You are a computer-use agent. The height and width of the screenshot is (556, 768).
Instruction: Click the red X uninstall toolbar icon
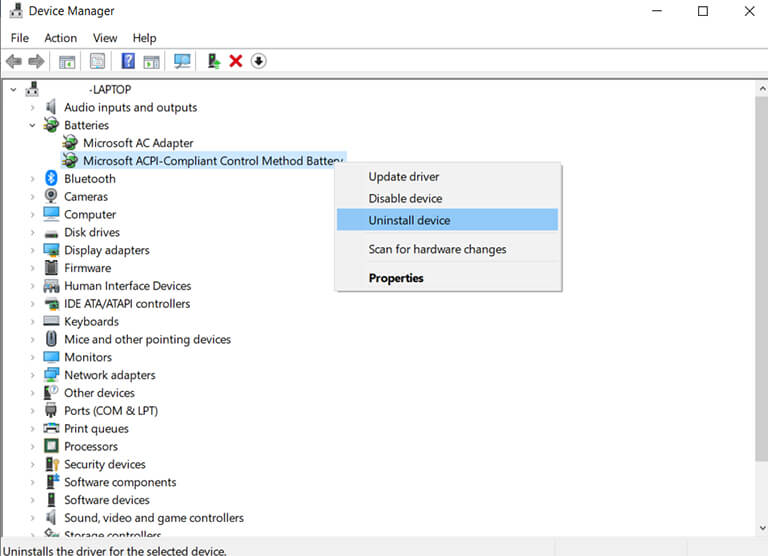[236, 61]
